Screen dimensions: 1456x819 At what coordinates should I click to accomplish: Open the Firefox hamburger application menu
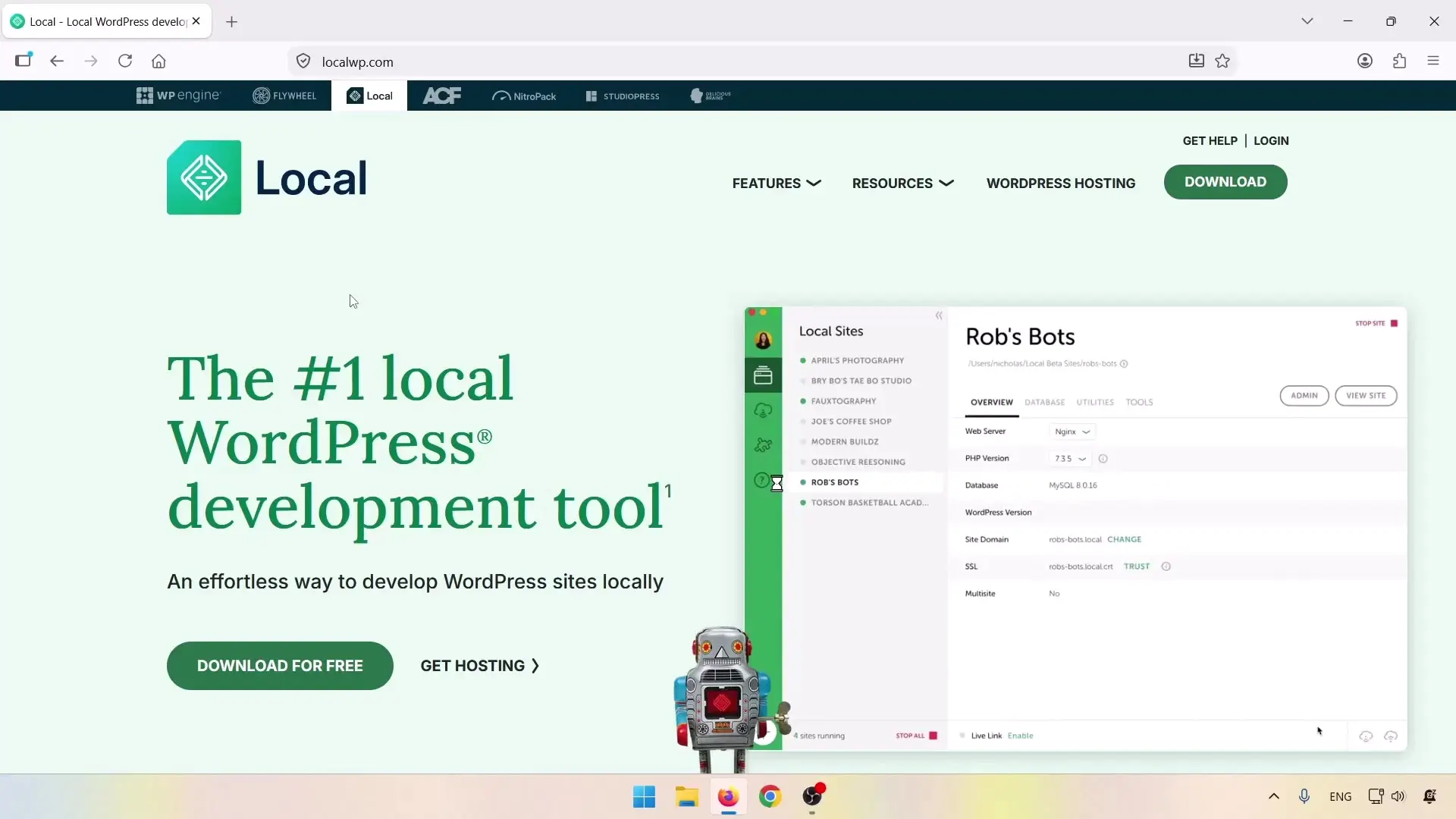pos(1433,61)
